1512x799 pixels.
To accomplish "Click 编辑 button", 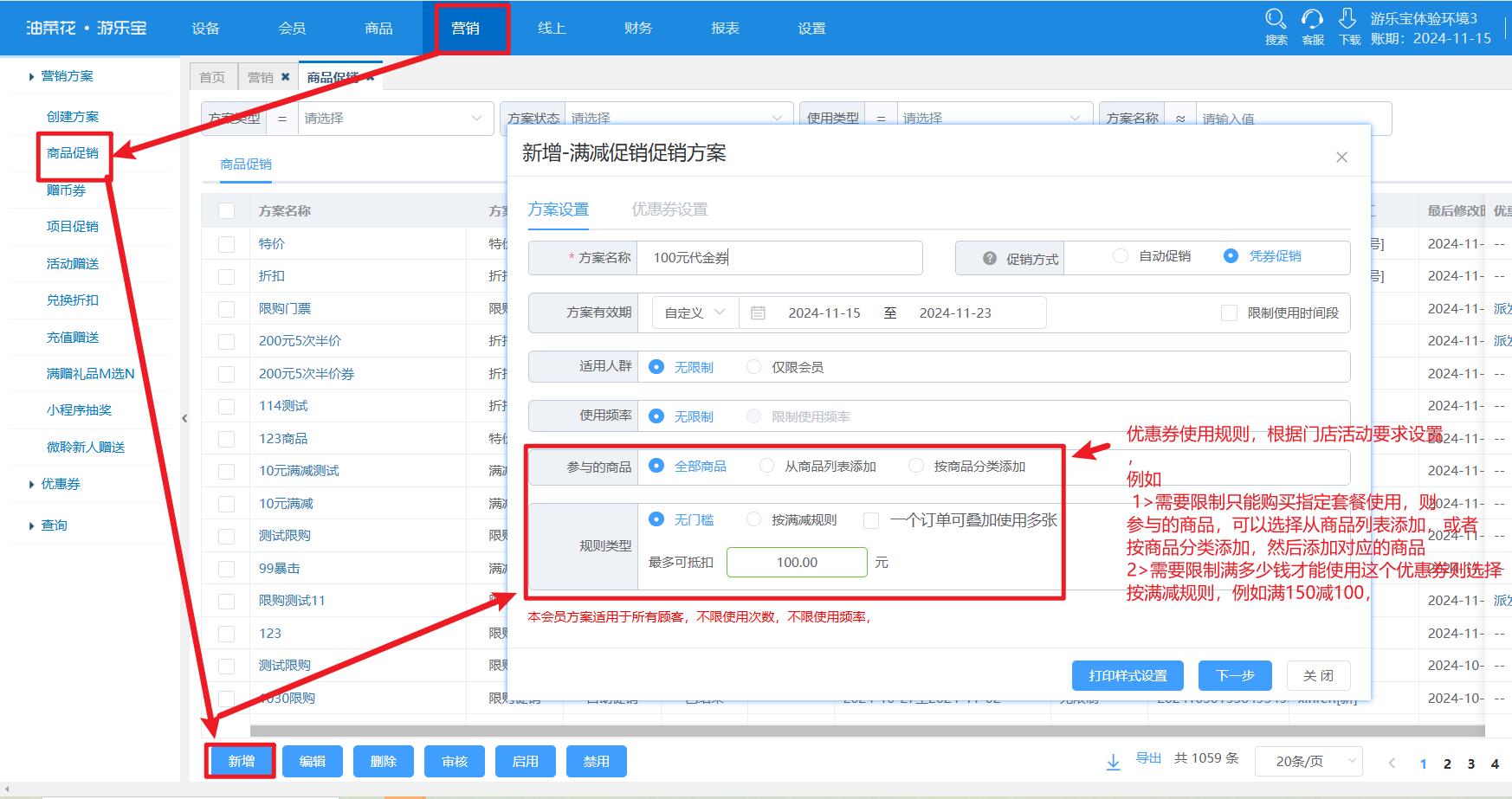I will coord(313,761).
